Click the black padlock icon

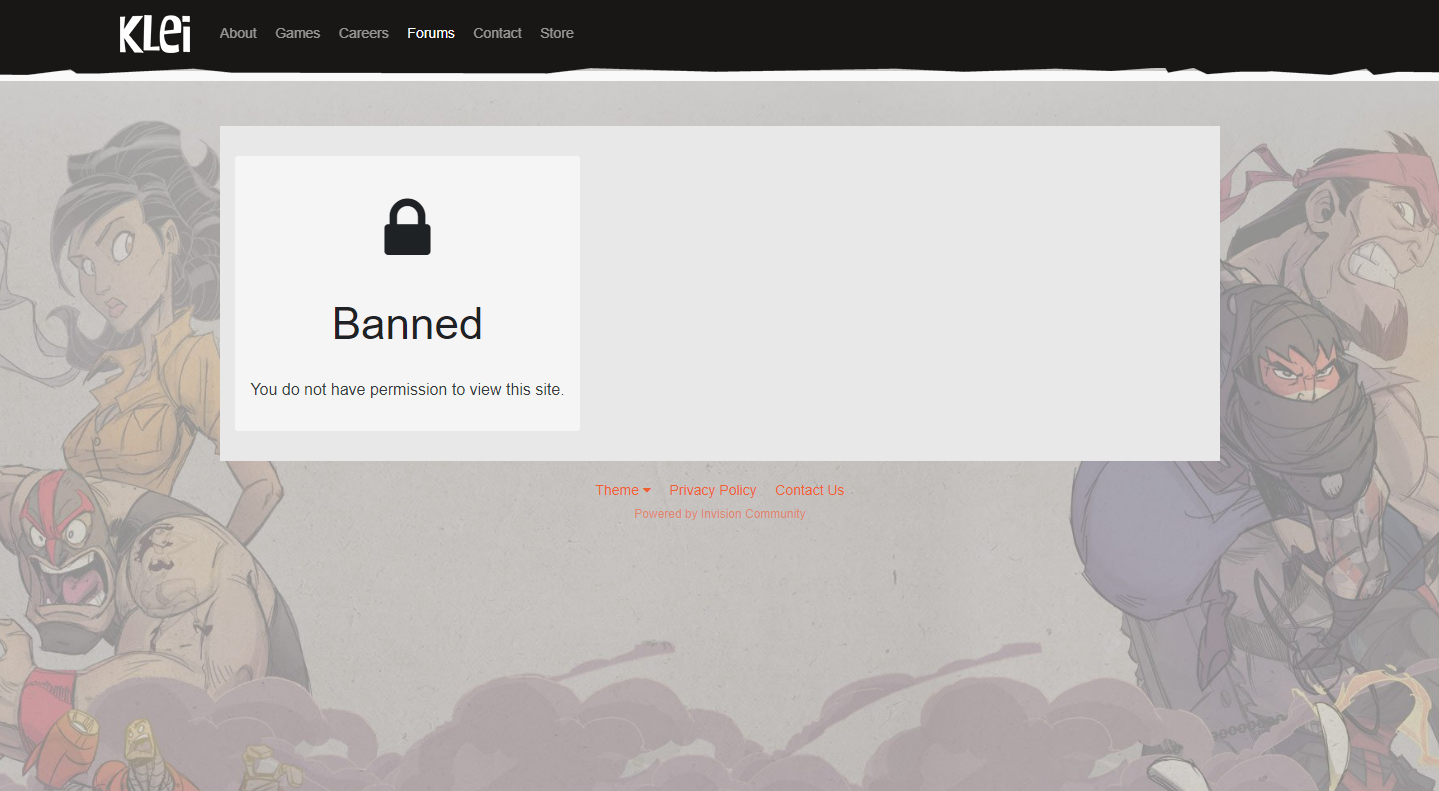pos(407,228)
